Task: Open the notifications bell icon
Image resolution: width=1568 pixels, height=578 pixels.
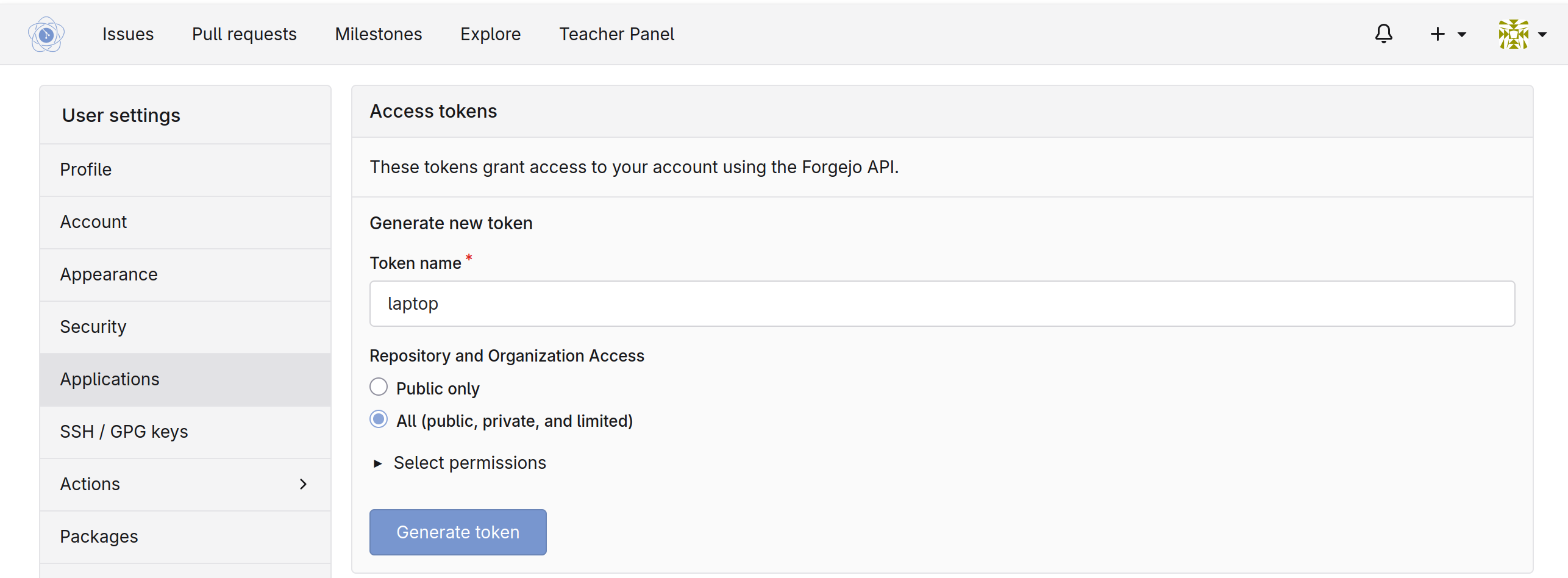Action: [1383, 34]
